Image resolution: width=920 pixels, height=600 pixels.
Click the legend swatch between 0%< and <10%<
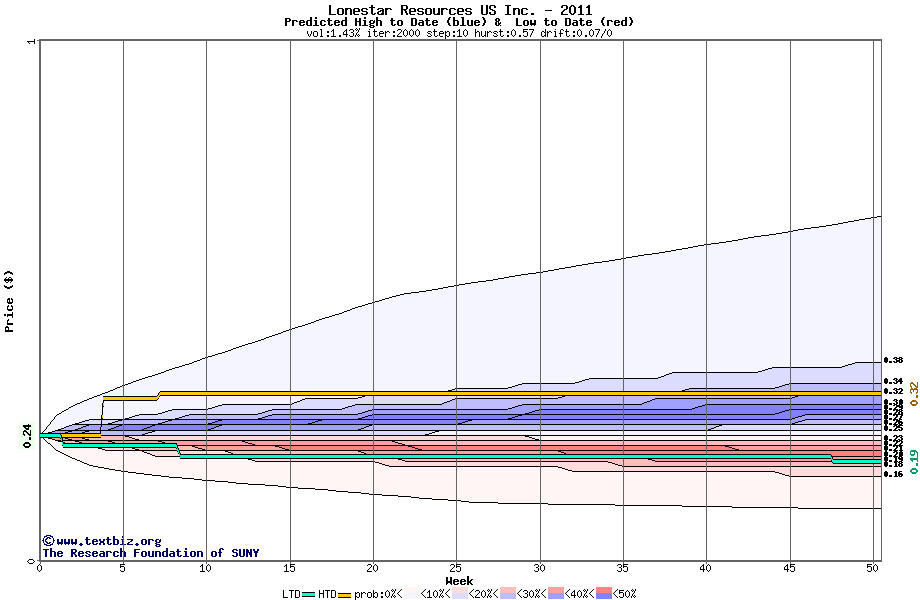tap(411, 594)
